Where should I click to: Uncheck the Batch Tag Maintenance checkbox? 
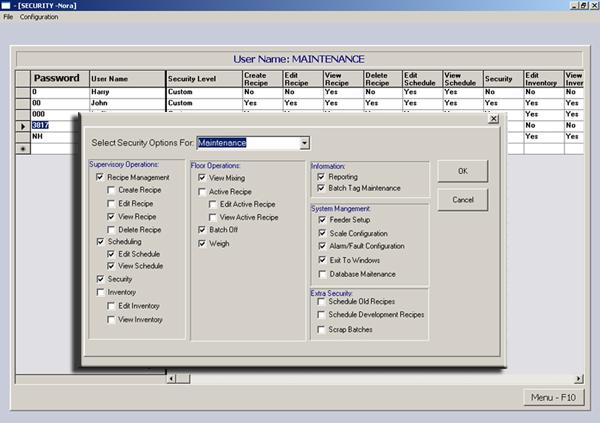pos(321,188)
